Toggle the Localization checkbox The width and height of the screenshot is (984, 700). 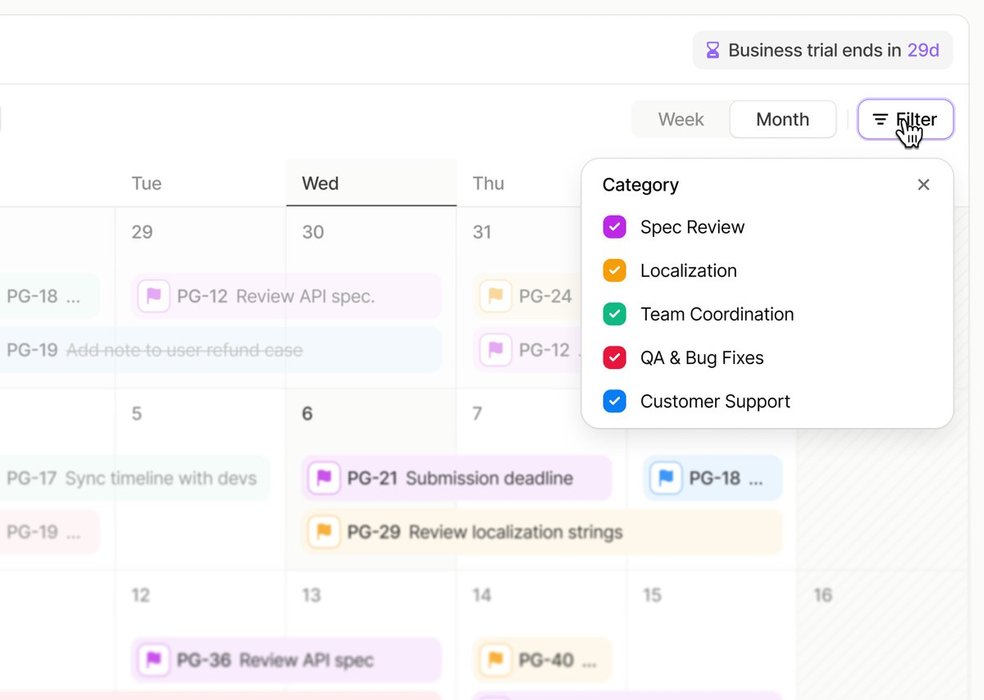[614, 271]
